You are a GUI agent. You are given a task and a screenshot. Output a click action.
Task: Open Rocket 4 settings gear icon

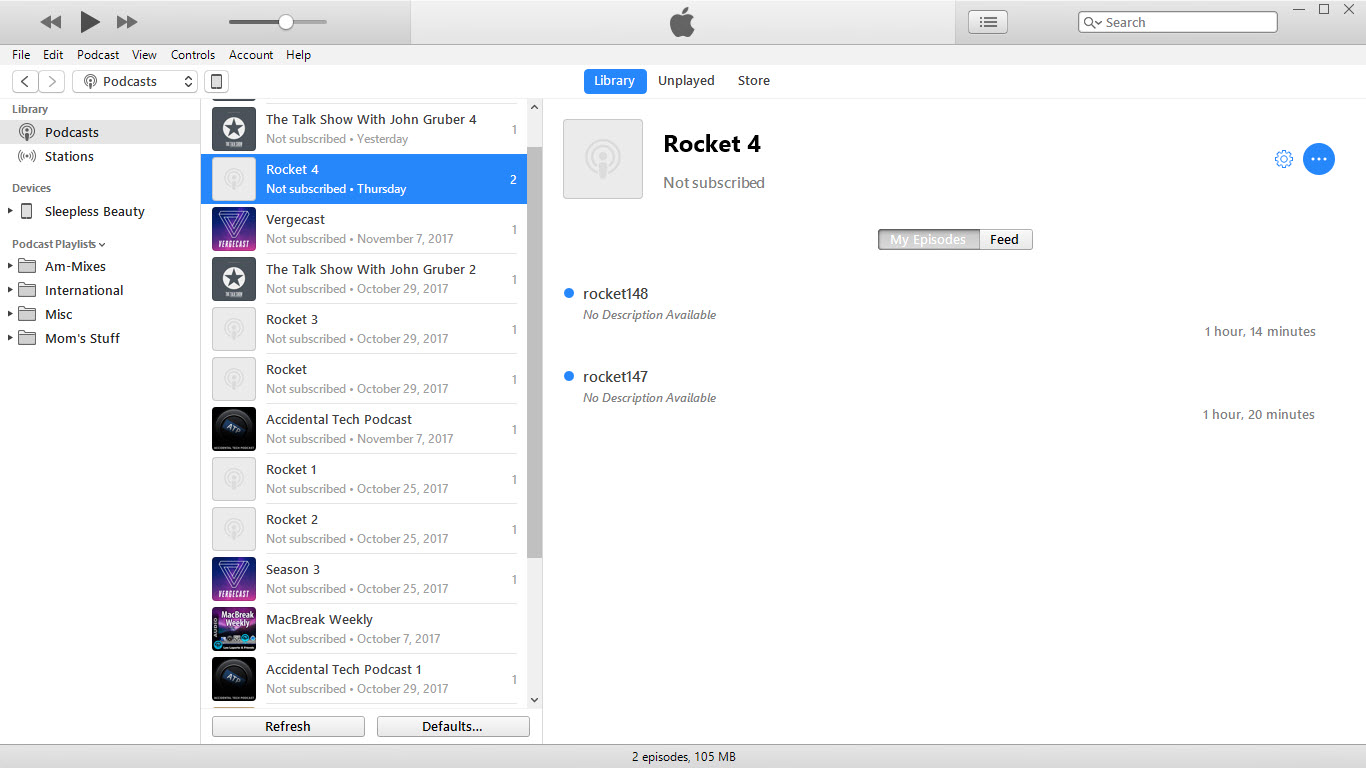[x=1283, y=159]
